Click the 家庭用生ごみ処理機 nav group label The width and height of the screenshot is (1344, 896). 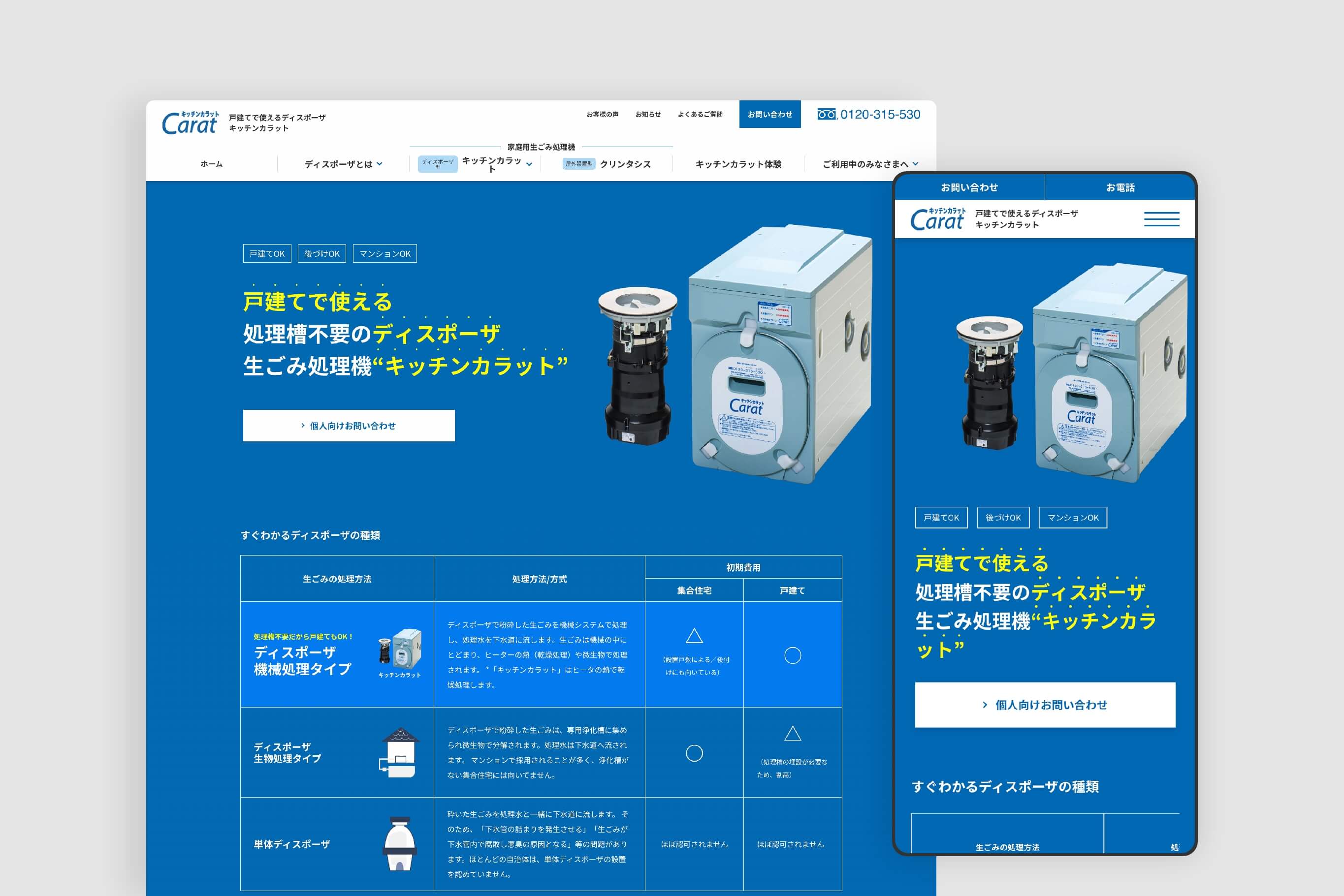(541, 147)
